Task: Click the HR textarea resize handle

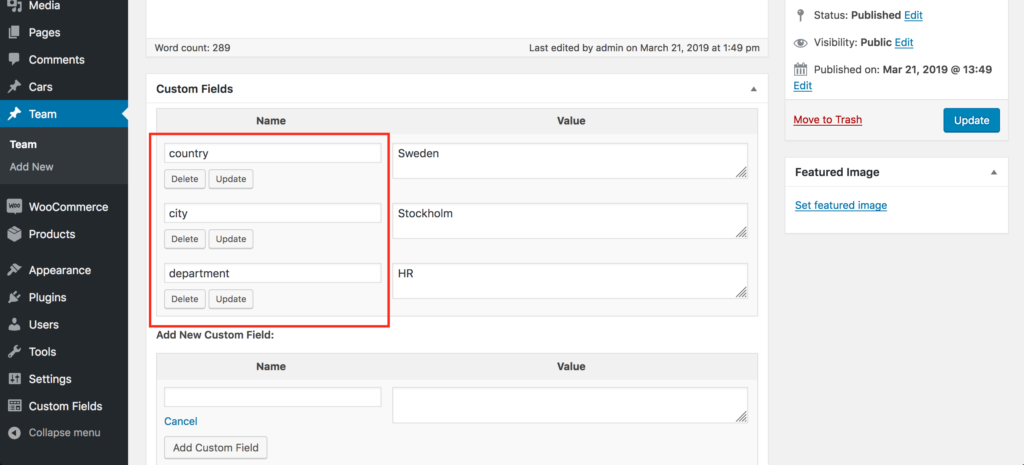Action: point(741,292)
